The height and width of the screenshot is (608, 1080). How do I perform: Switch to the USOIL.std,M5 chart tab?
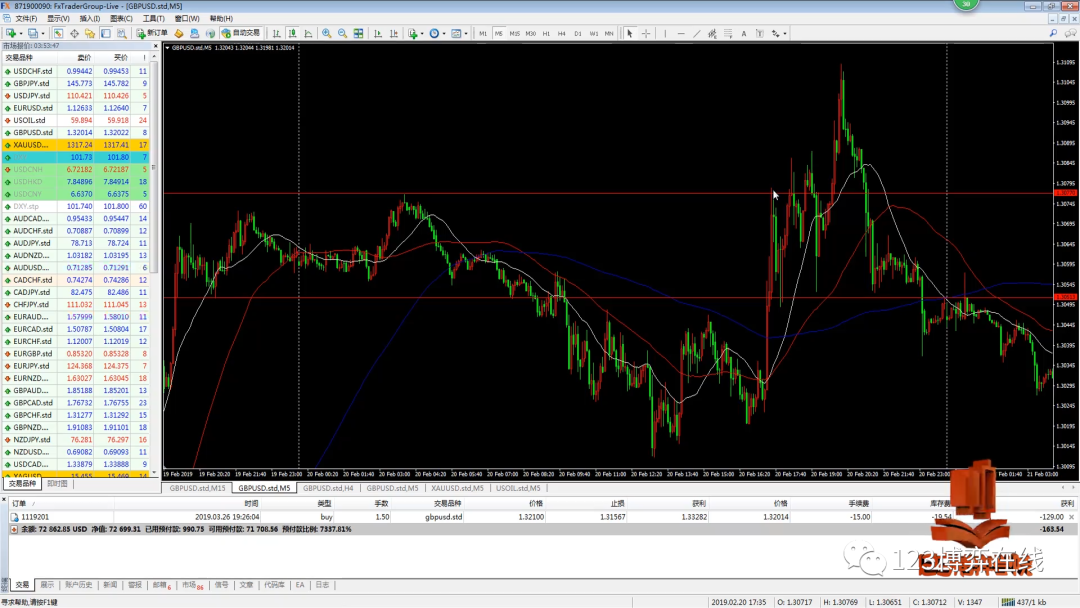(x=518, y=488)
